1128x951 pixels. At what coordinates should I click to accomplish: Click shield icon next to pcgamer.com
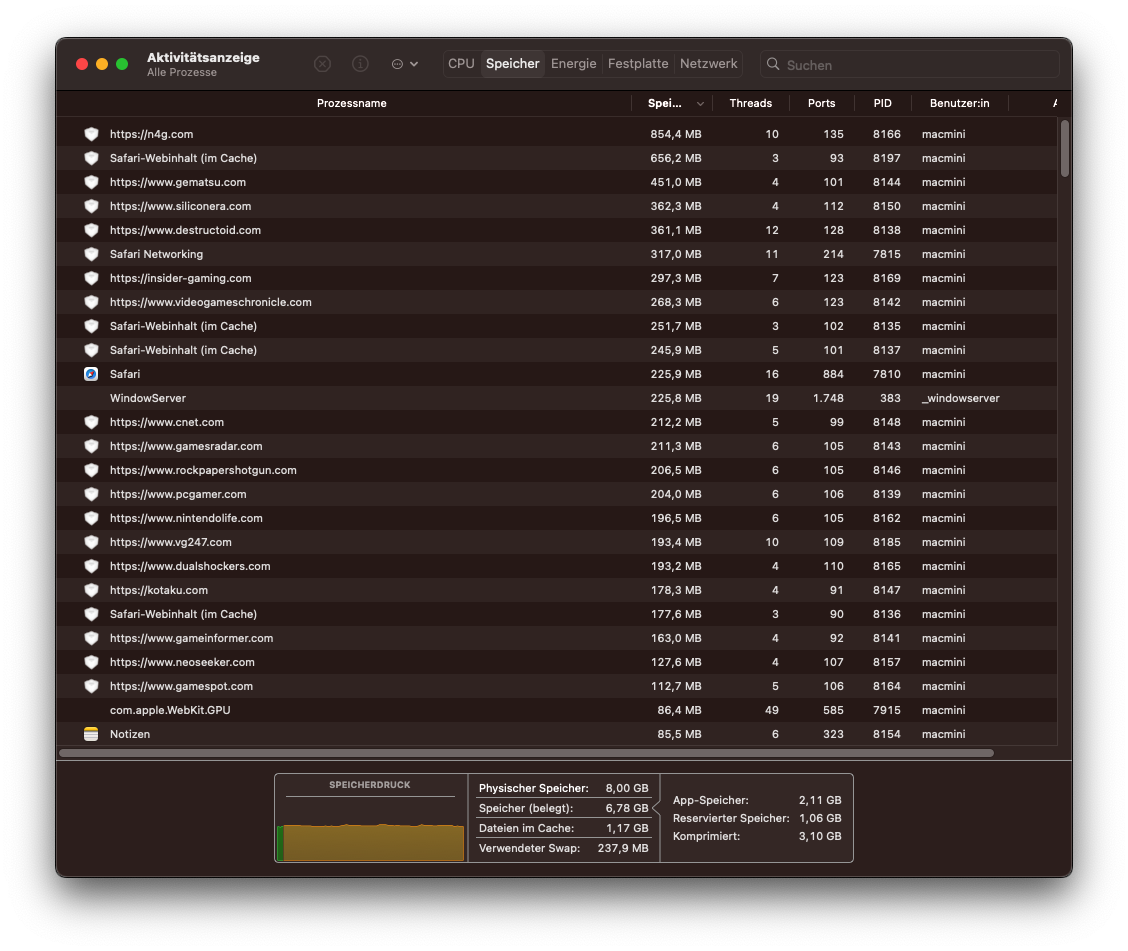[x=91, y=494]
